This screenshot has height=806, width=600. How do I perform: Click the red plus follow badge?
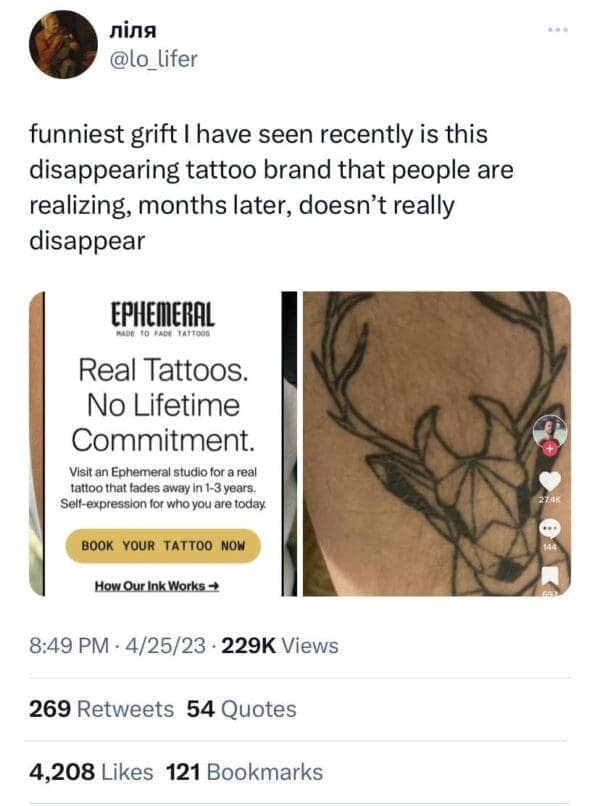click(x=549, y=447)
